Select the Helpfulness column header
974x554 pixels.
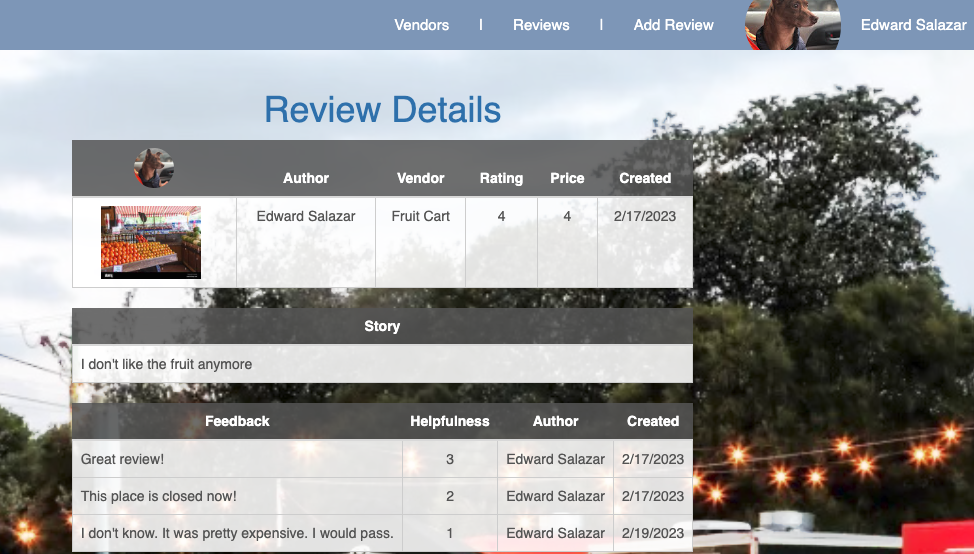tap(450, 421)
